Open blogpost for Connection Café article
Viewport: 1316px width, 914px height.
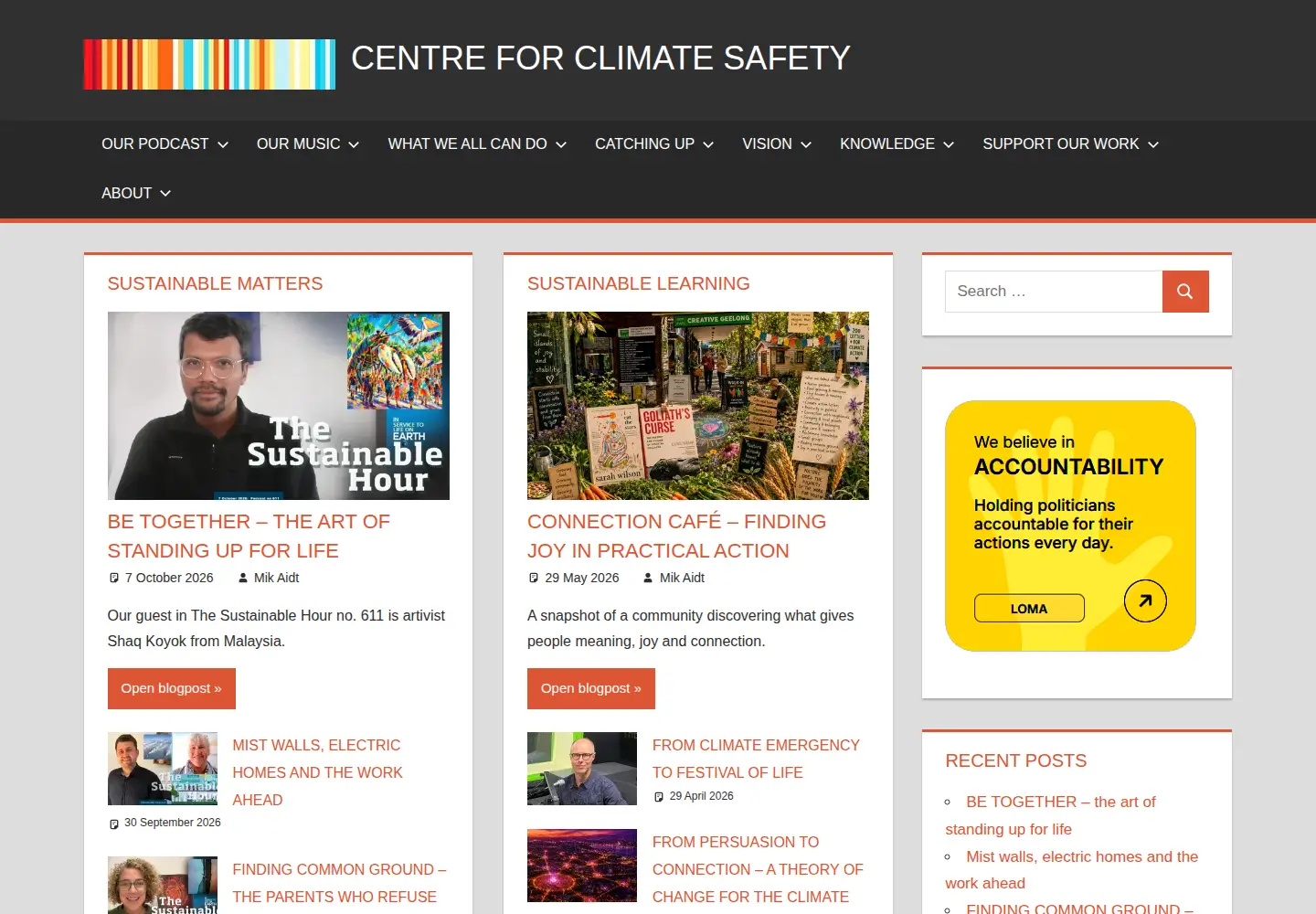[591, 688]
